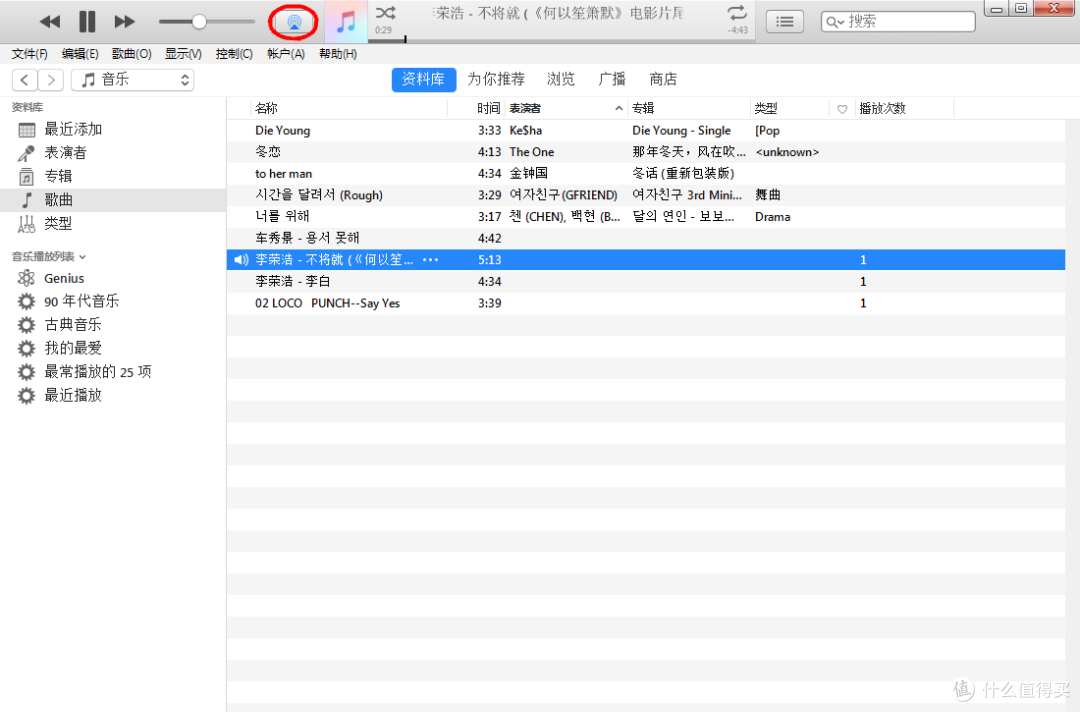Select the song 02 LOCO PUNCH--Say Yes
Screen dimensions: 1080x712
click(646, 303)
